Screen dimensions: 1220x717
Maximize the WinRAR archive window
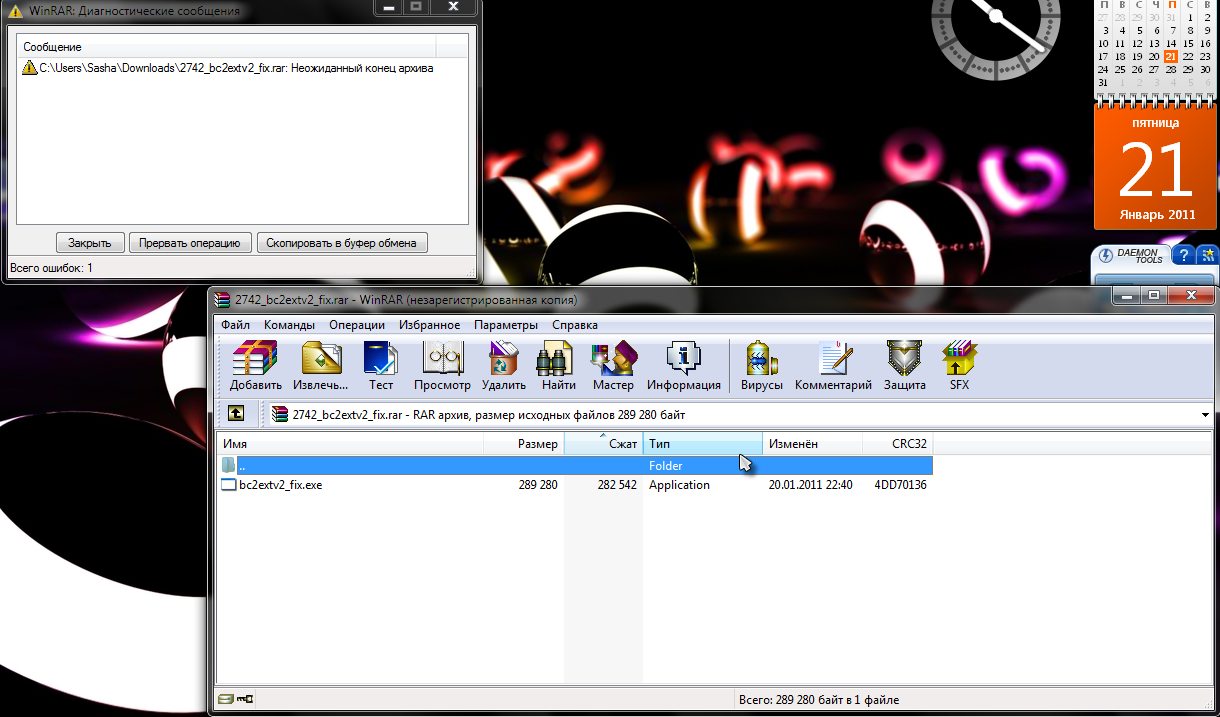(1153, 296)
